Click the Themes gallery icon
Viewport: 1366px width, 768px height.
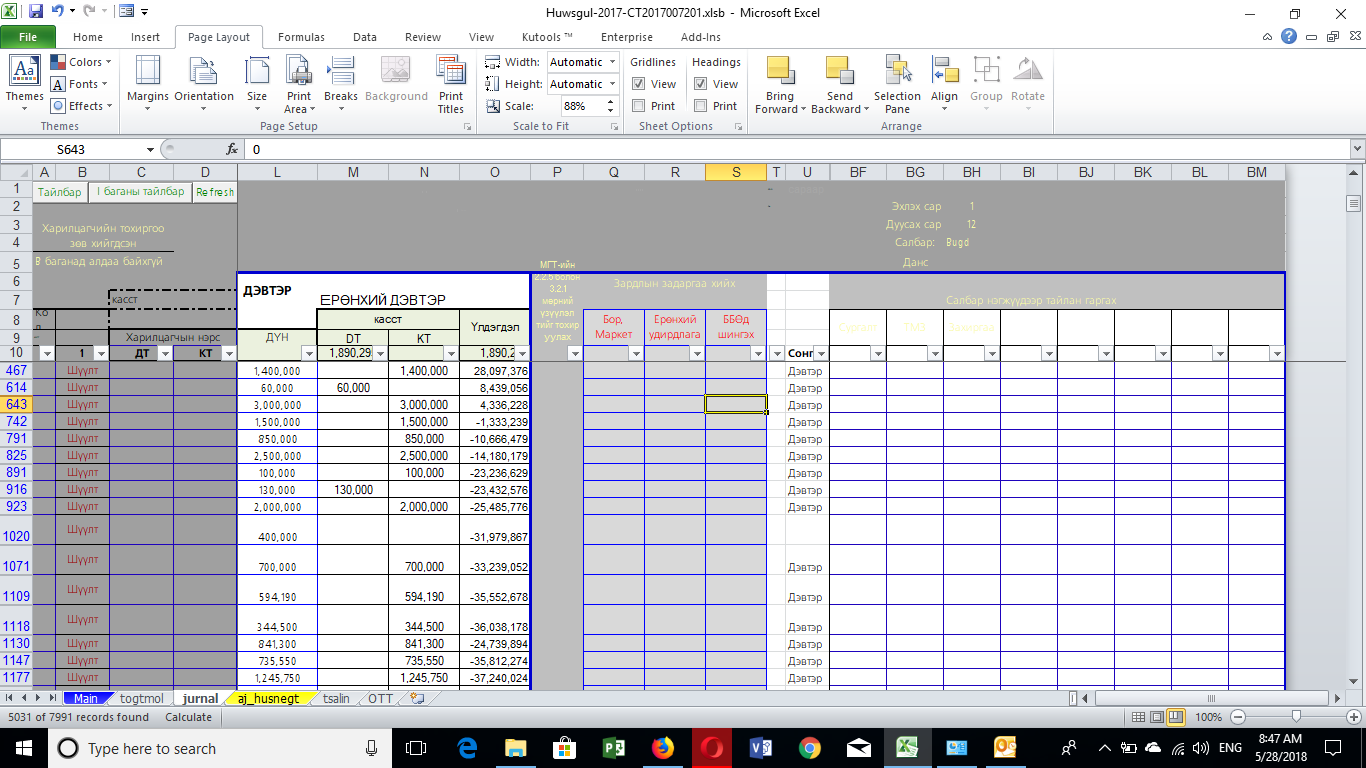click(24, 80)
